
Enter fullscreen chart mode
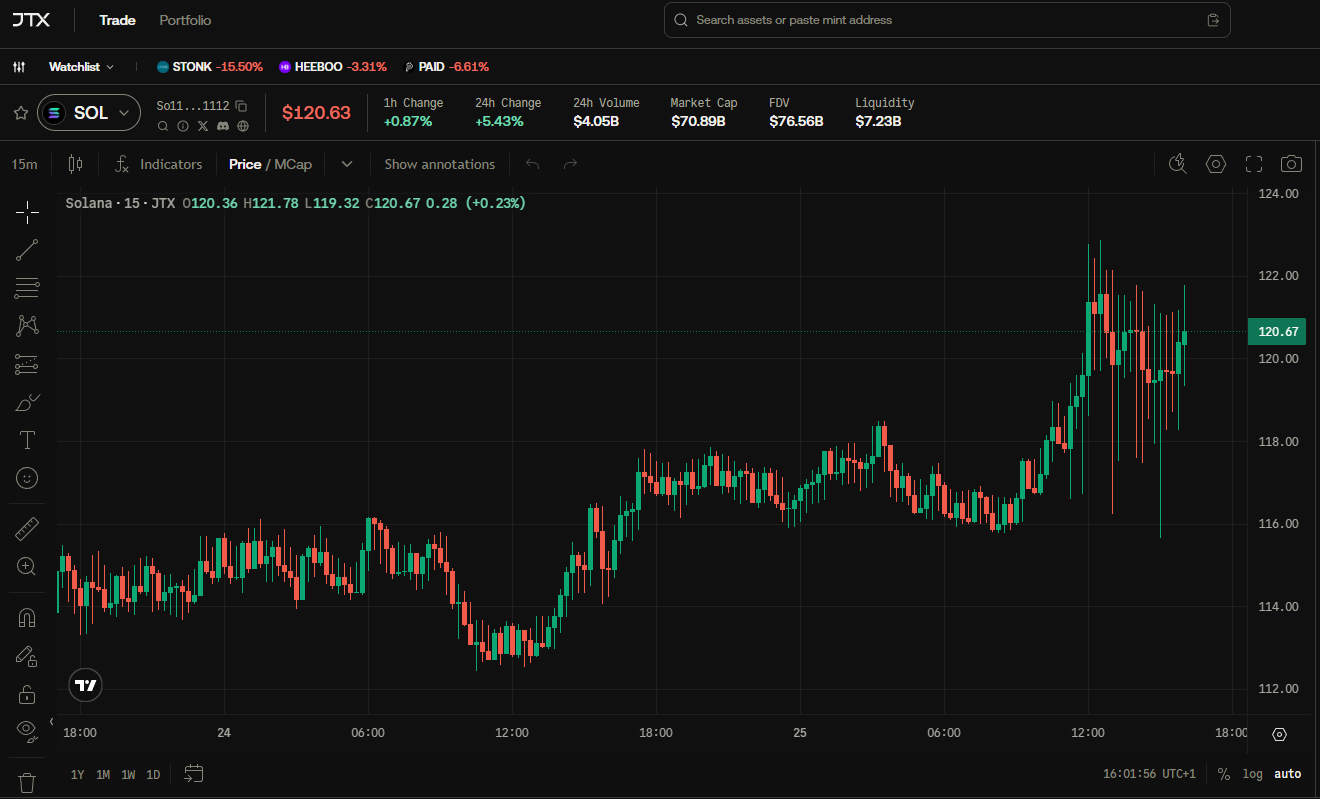1254,164
